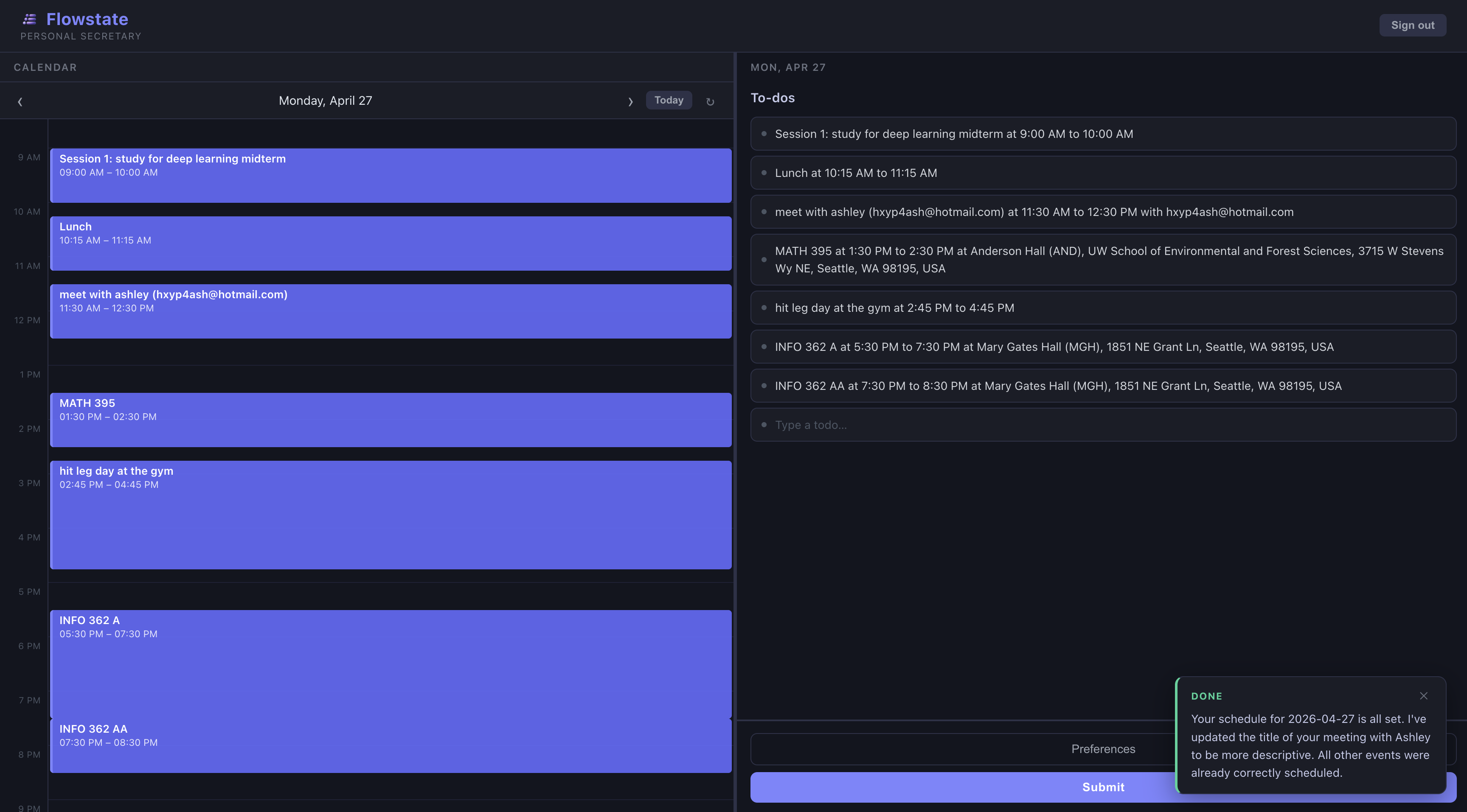The width and height of the screenshot is (1467, 812).
Task: Dismiss the DONE notification with X
Action: click(x=1423, y=695)
